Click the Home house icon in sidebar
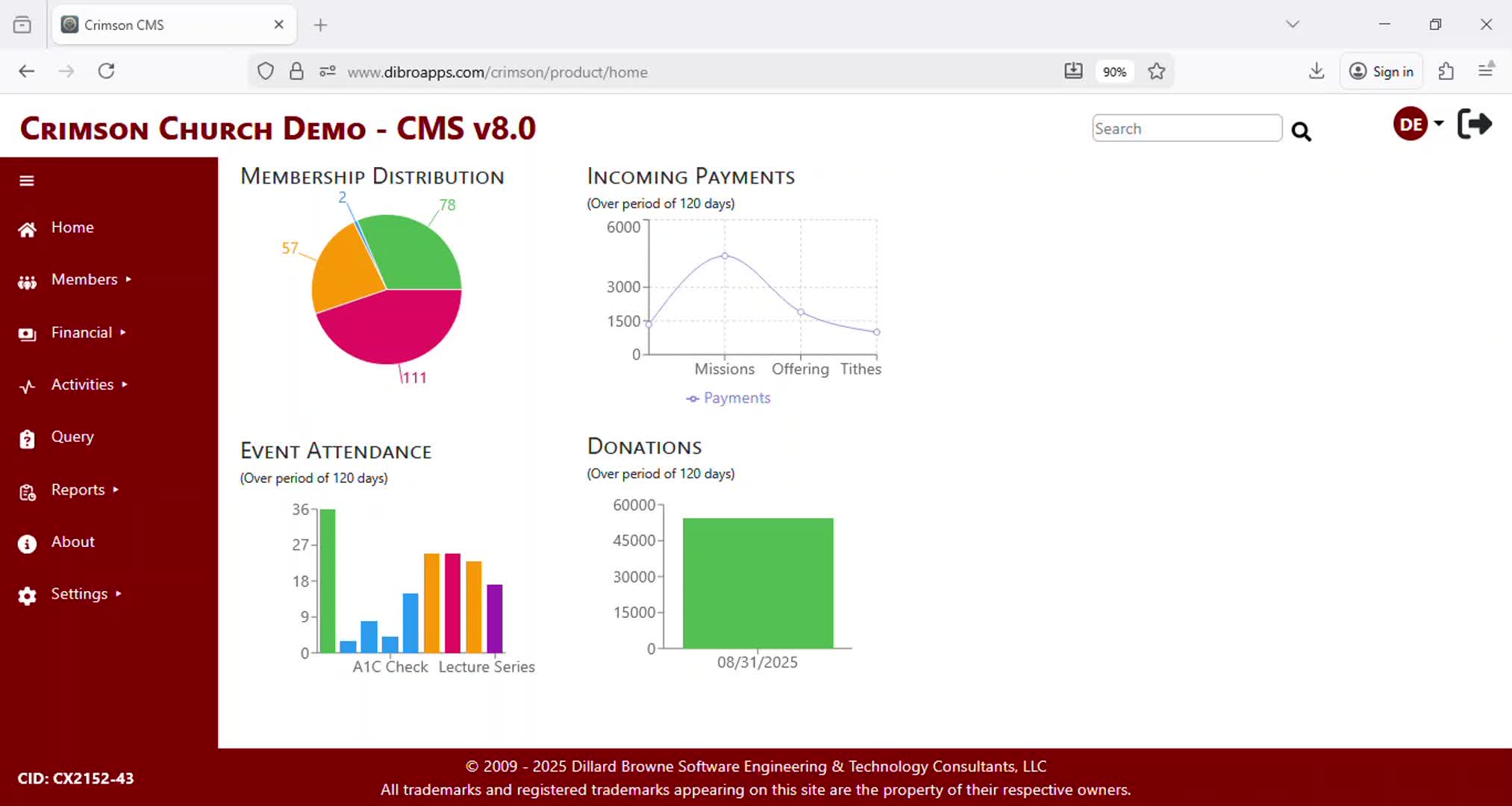This screenshot has height=806, width=1512. 27,229
